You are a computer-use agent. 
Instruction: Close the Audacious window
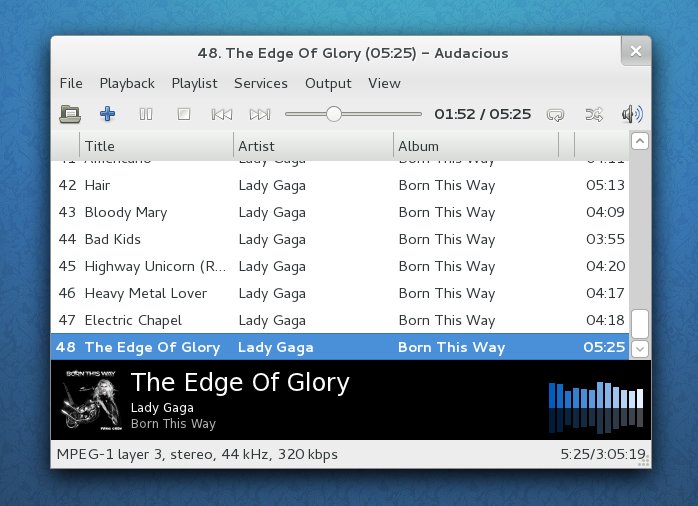click(x=636, y=51)
